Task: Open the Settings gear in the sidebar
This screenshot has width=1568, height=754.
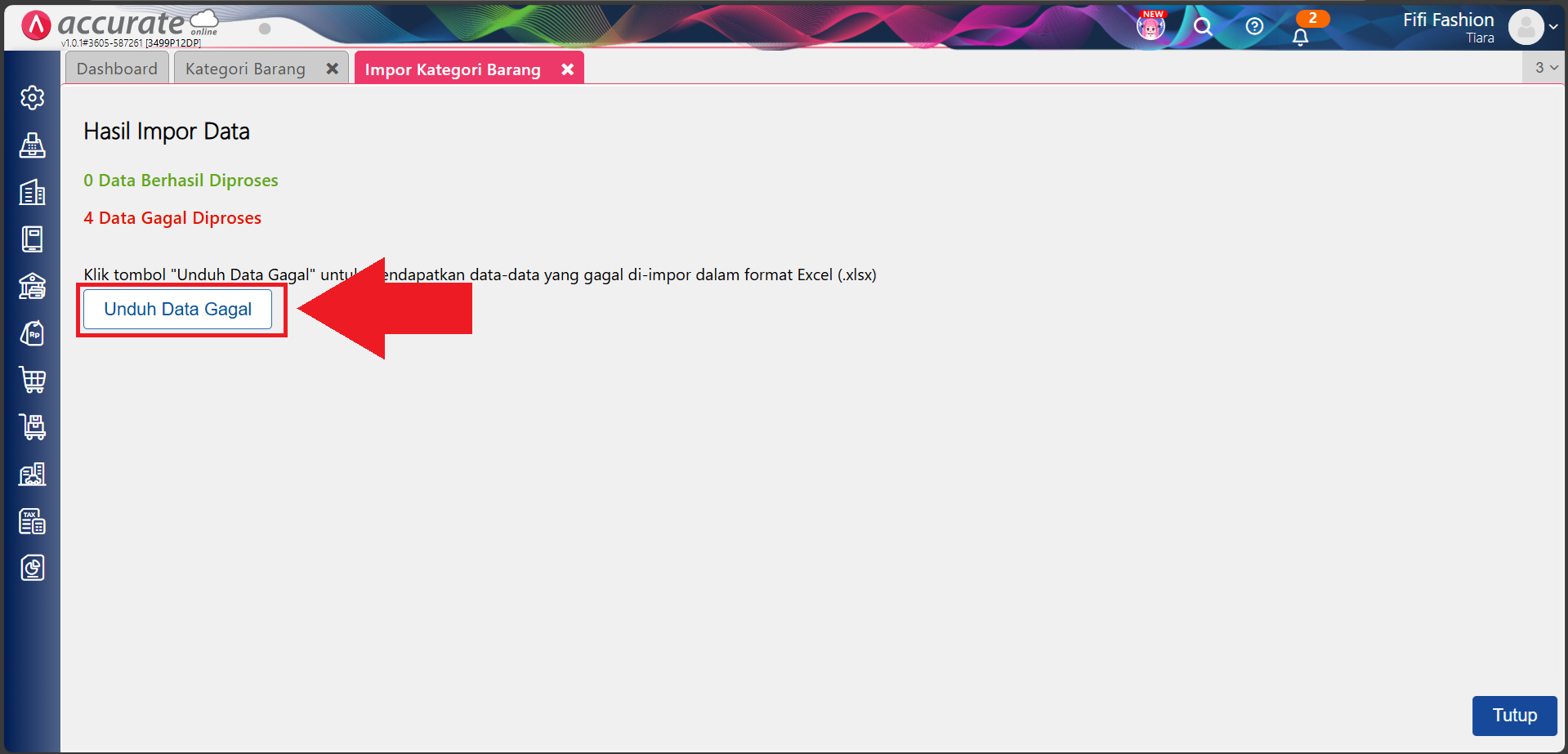Action: click(x=32, y=97)
